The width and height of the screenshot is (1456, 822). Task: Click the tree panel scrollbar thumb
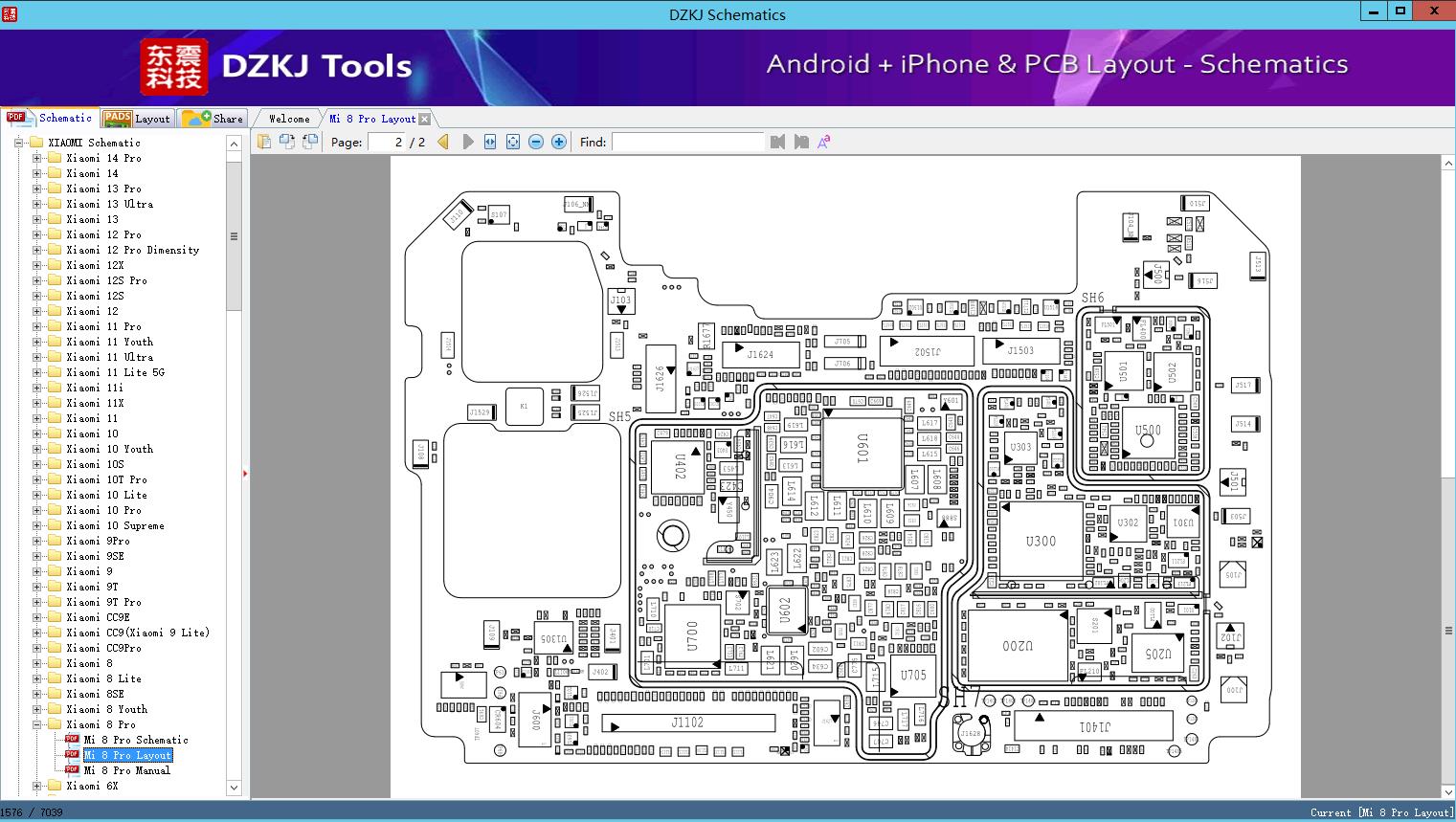pyautogui.click(x=234, y=236)
